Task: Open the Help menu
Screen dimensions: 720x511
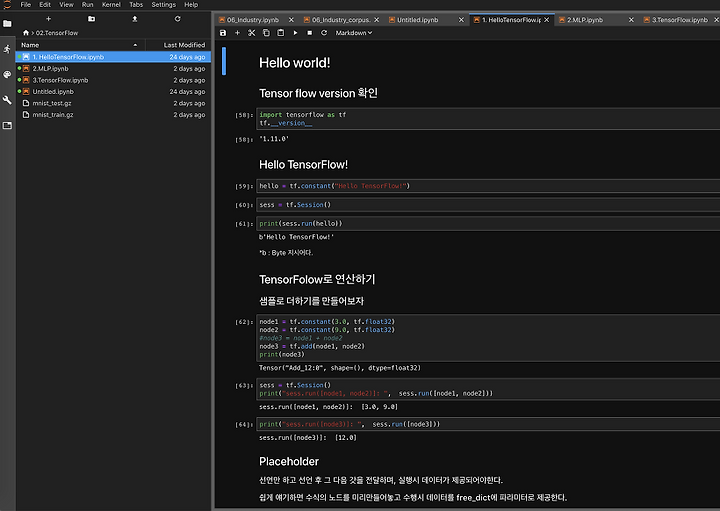Action: coord(191,5)
